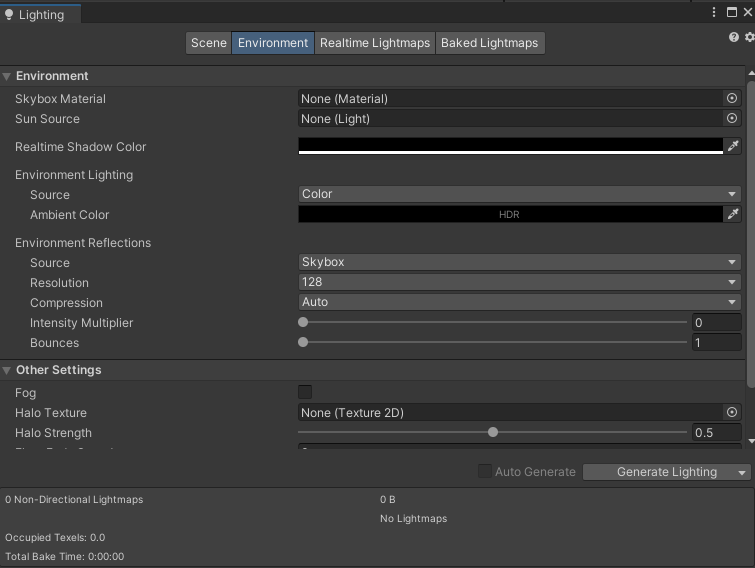Screen dimensions: 755x568
Task: Click the Halo Strength slider handle
Action: 493,432
